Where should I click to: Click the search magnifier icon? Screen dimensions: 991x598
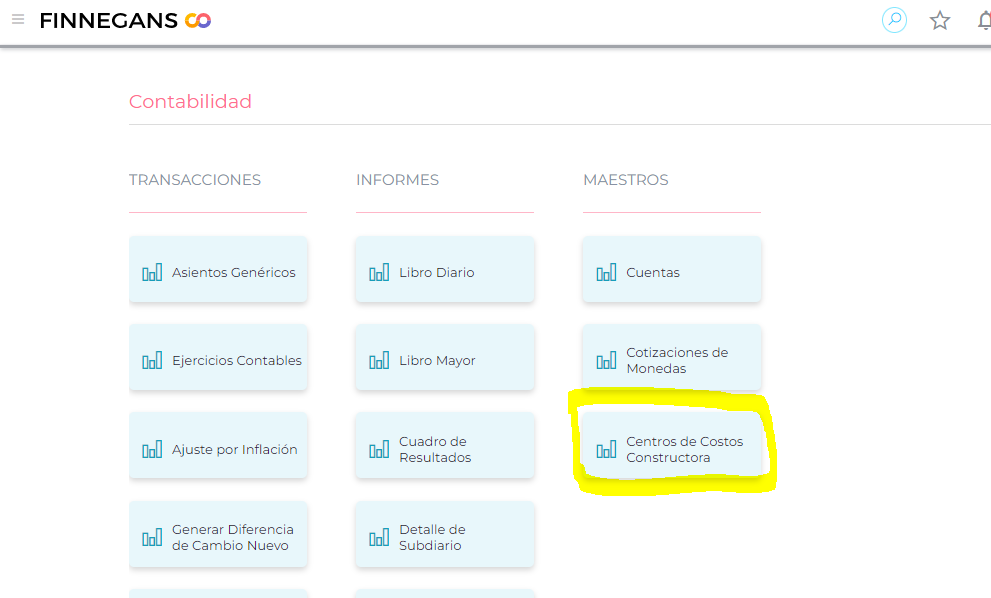tap(894, 20)
